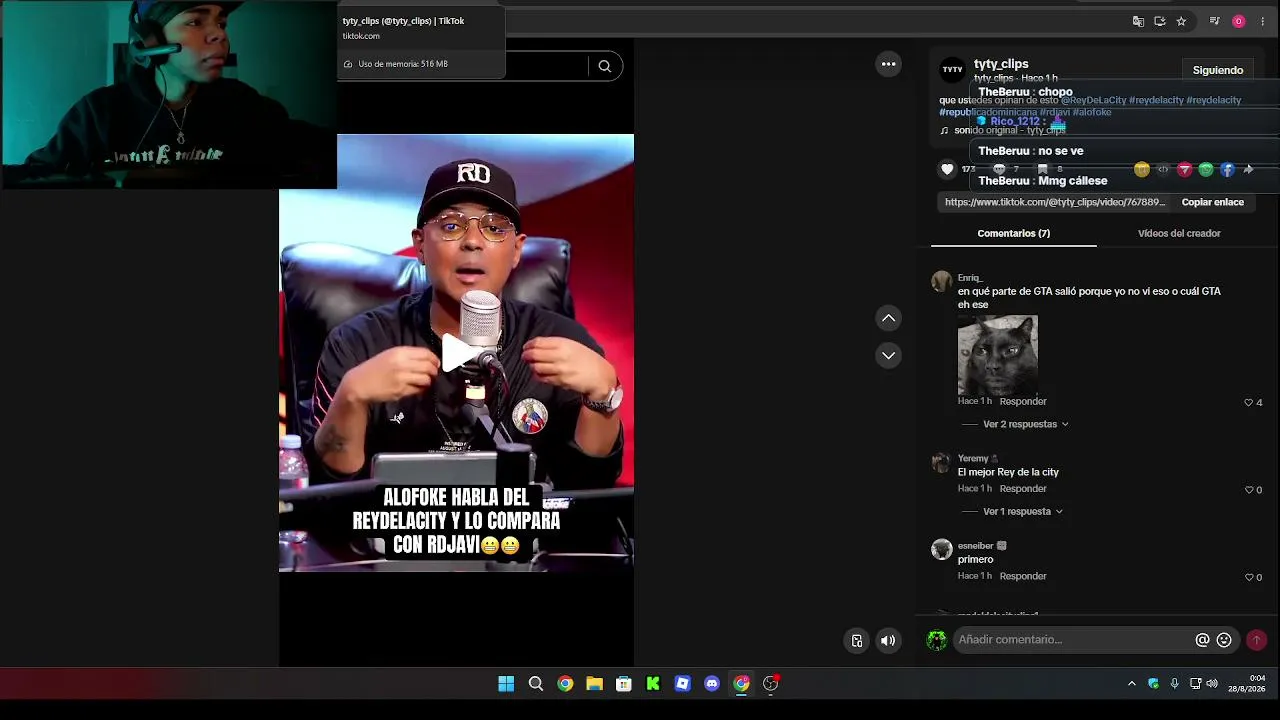Share video to WhatsApp
The height and width of the screenshot is (720, 1280).
point(1206,169)
